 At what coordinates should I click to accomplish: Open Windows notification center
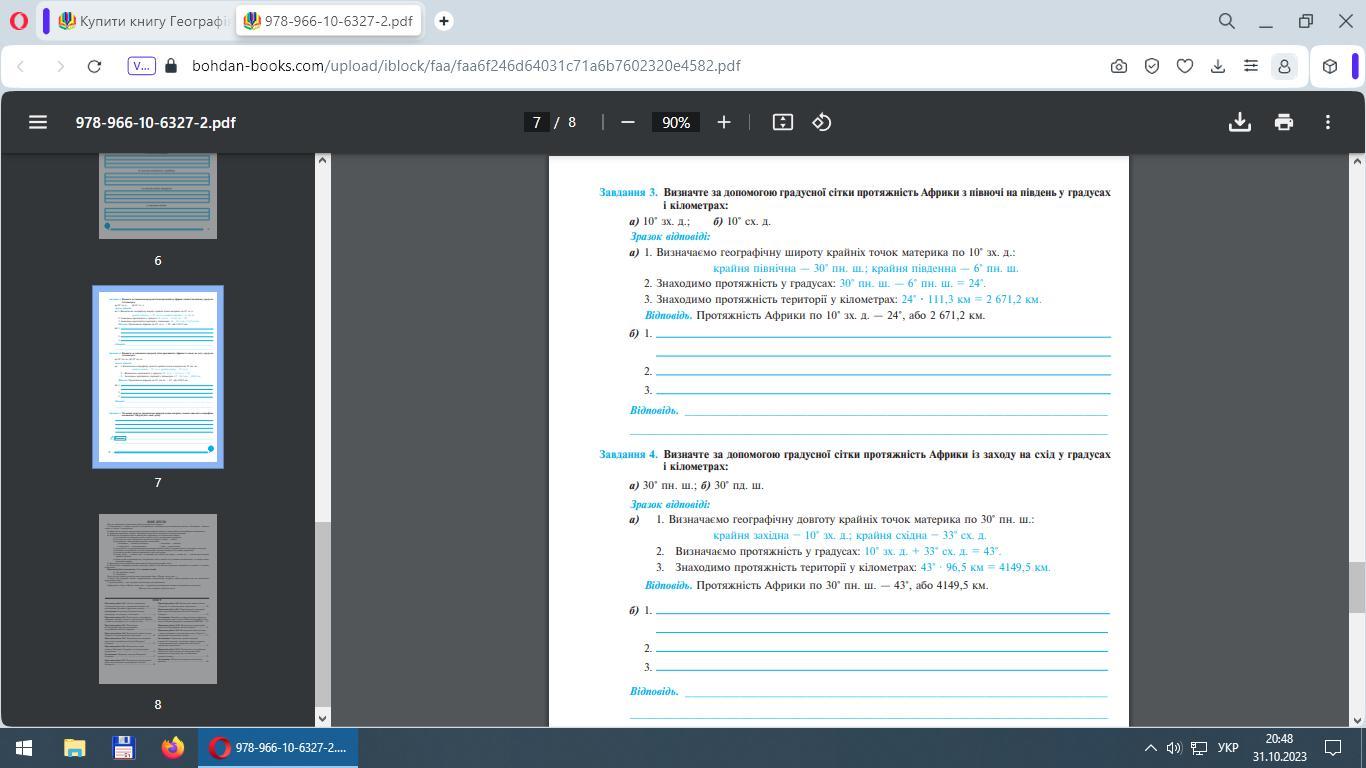click(x=1334, y=748)
